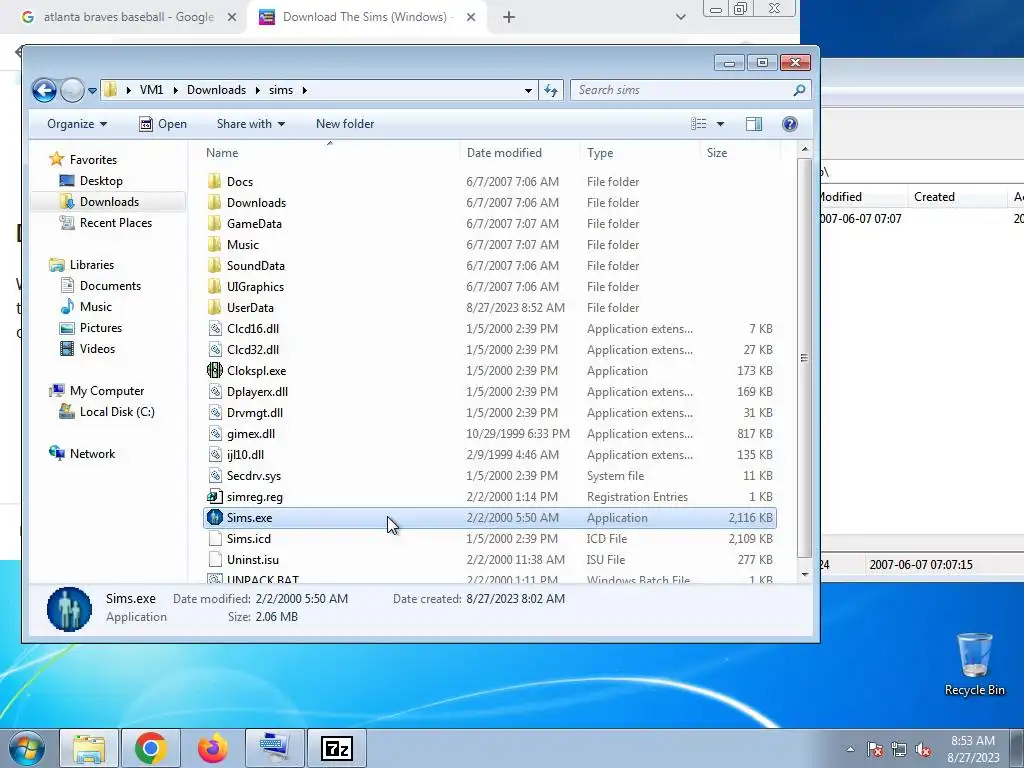
Task: Select the Sims.icd file icon
Action: (214, 538)
